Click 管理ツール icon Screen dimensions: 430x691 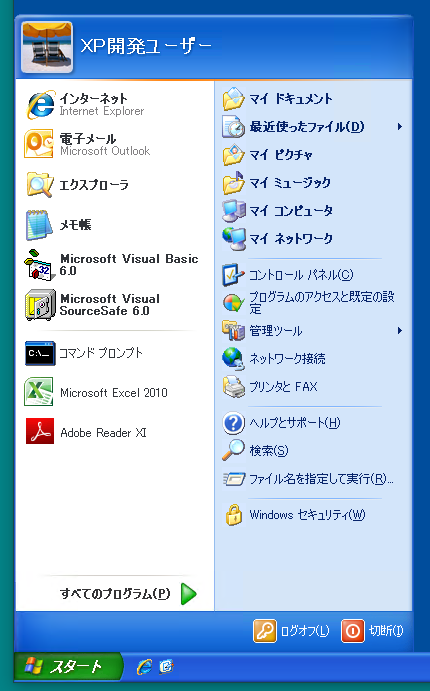tap(233, 331)
